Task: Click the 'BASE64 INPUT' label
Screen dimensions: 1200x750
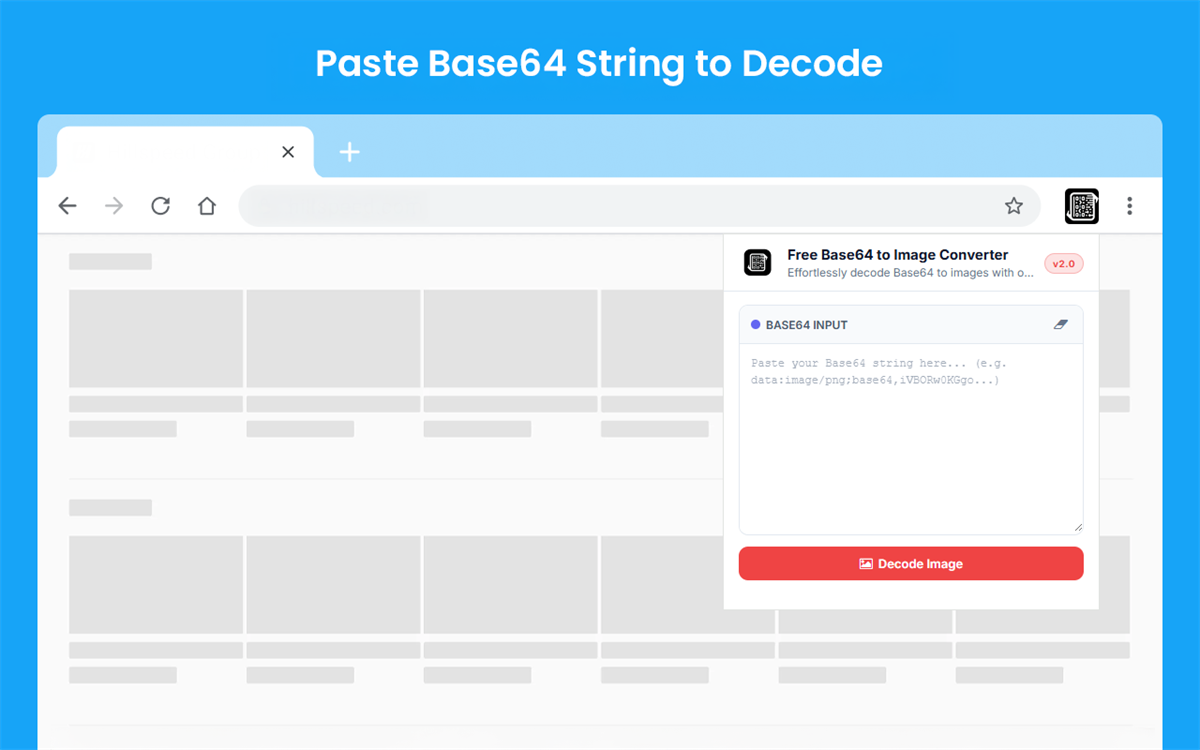Action: coord(807,325)
